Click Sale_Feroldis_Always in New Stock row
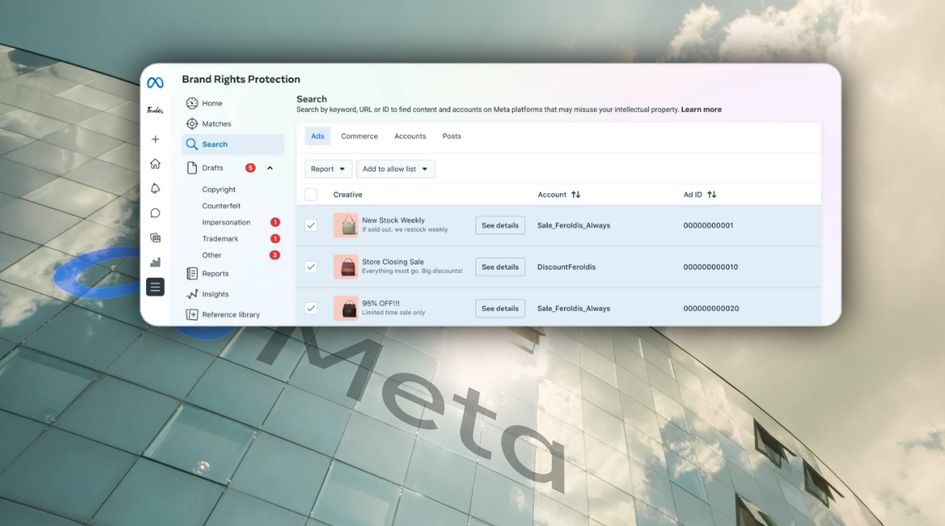 pyautogui.click(x=574, y=225)
